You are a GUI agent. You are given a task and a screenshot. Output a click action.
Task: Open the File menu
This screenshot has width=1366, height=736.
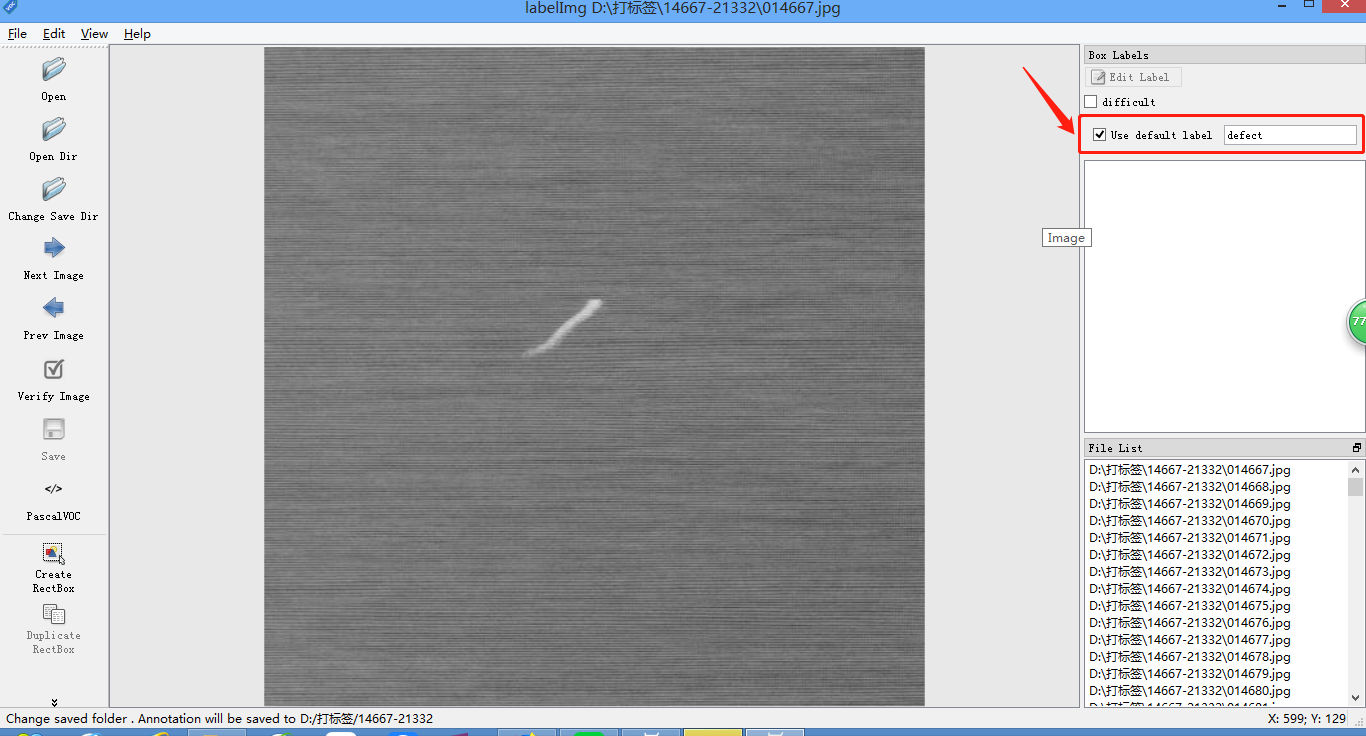coord(17,34)
